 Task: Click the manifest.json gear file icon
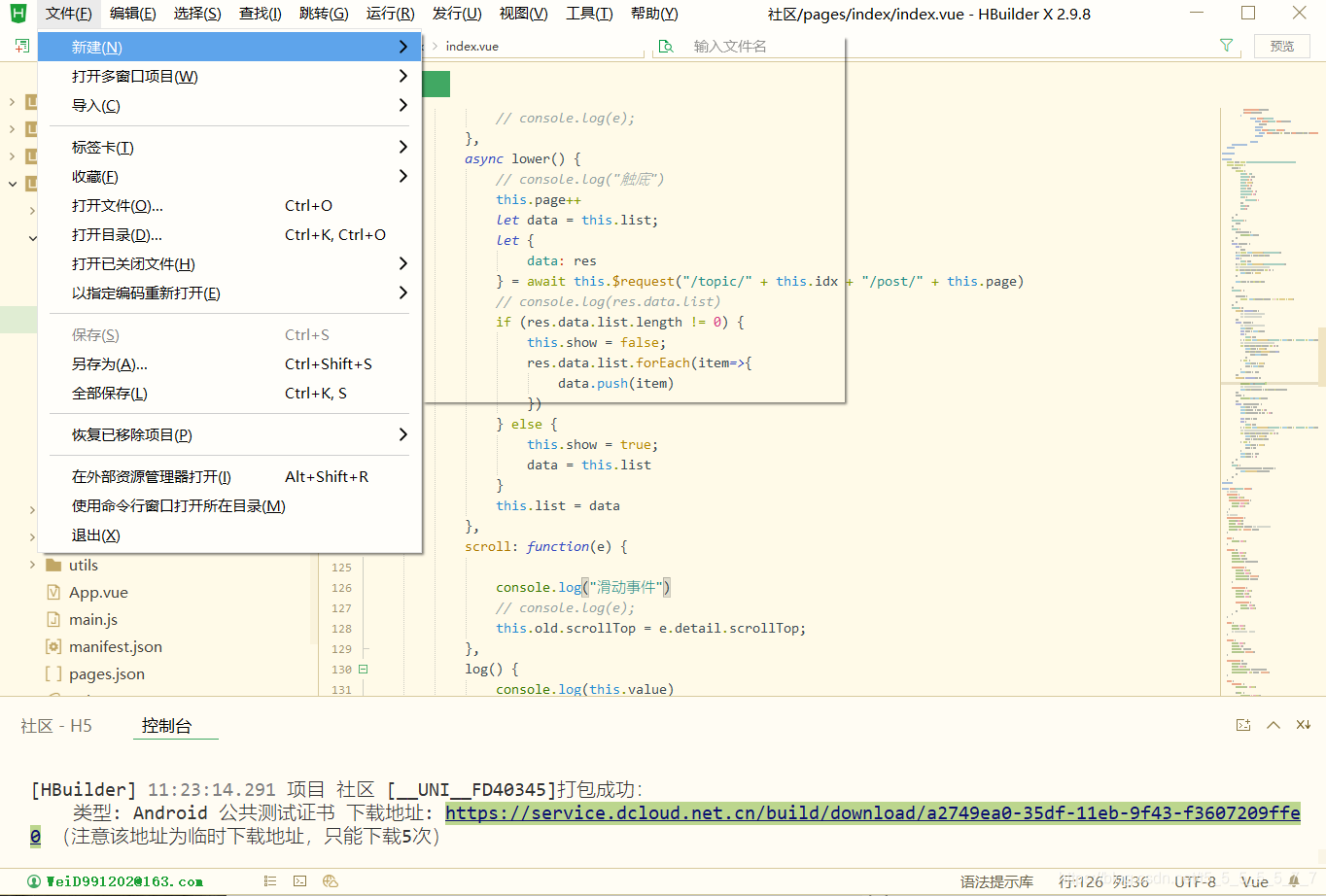[53, 646]
